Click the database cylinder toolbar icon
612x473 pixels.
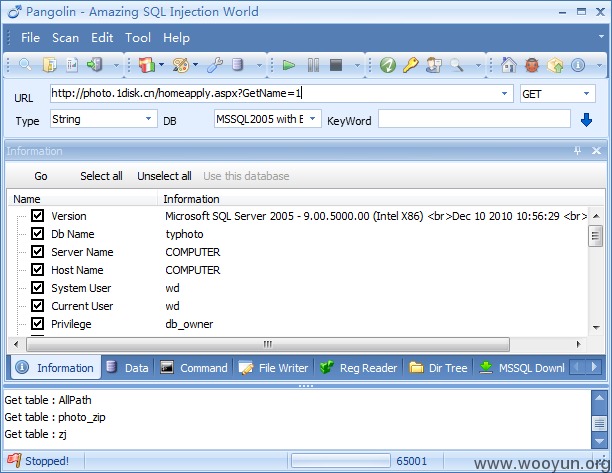[x=237, y=64]
